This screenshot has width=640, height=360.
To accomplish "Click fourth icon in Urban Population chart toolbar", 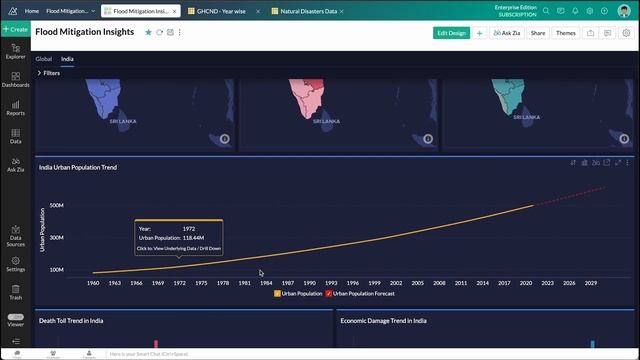I will point(607,163).
